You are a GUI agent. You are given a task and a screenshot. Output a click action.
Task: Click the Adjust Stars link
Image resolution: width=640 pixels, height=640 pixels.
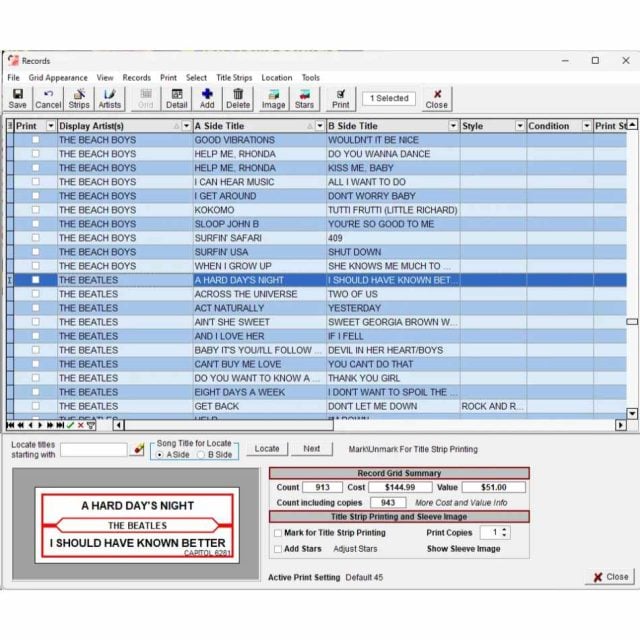click(355, 549)
